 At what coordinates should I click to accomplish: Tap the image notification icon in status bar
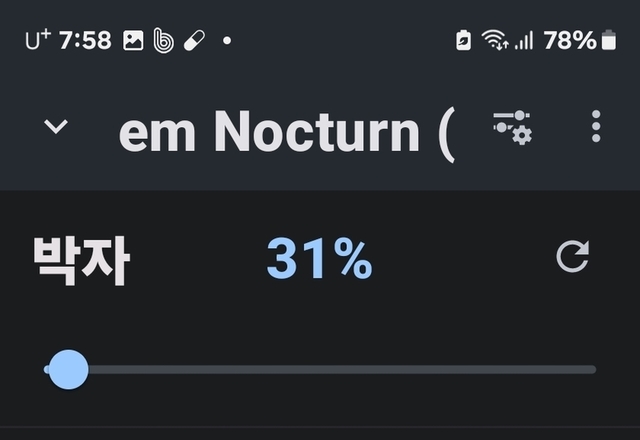coord(133,41)
